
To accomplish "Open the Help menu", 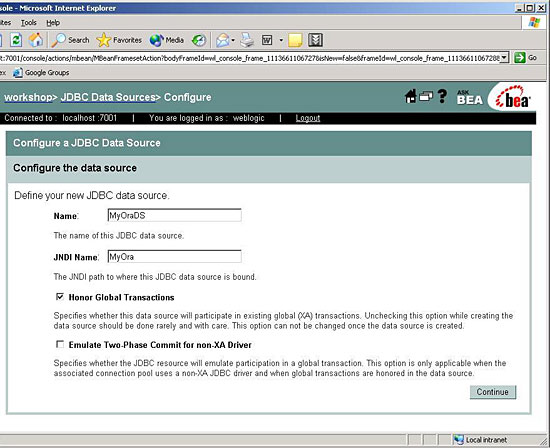I will (x=53, y=23).
